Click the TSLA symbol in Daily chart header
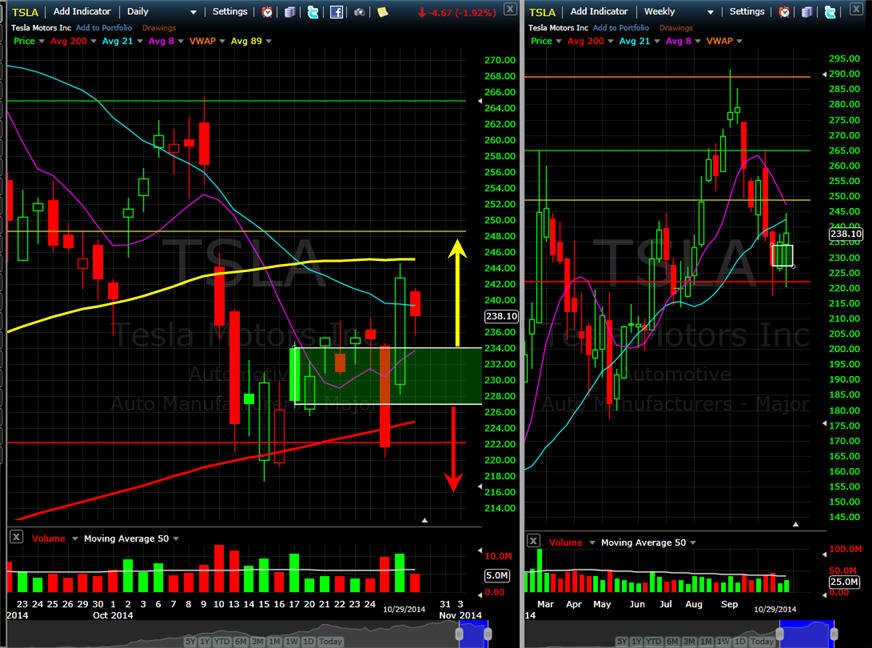The height and width of the screenshot is (648, 872). 25,12
